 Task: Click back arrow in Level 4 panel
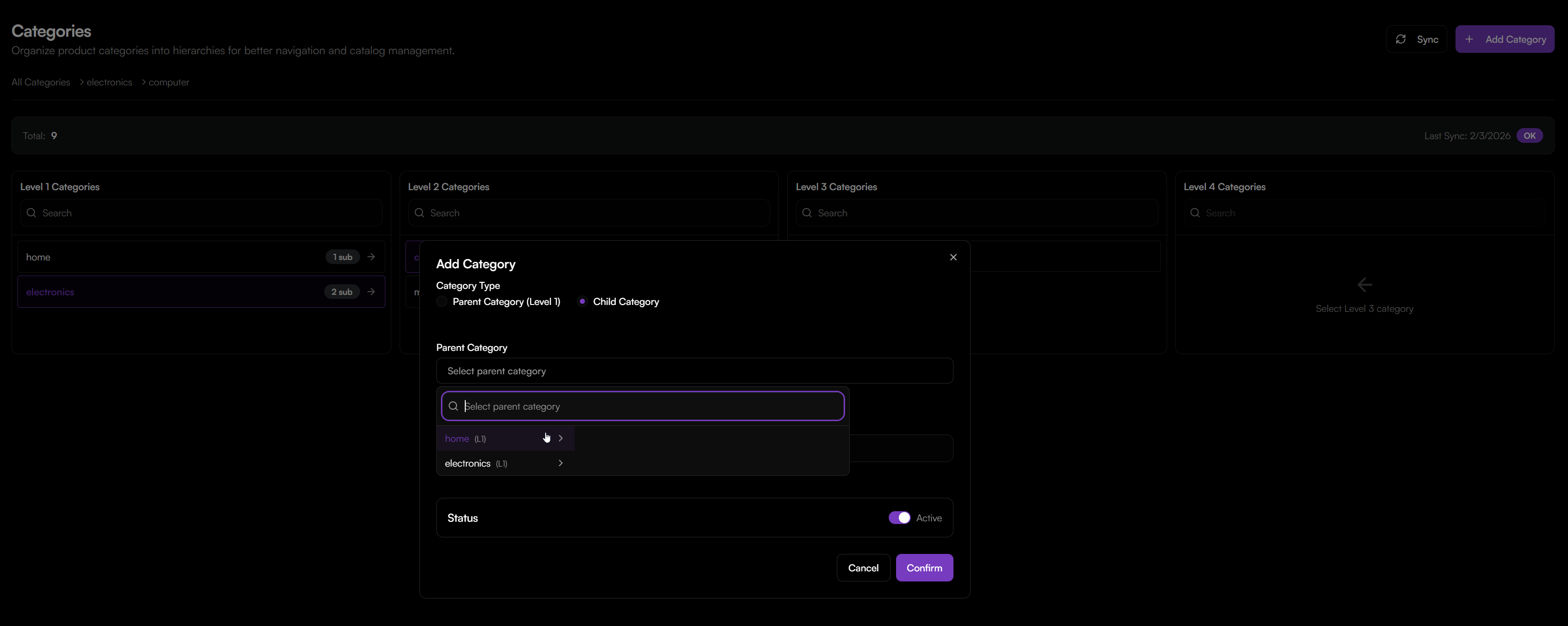click(1364, 284)
